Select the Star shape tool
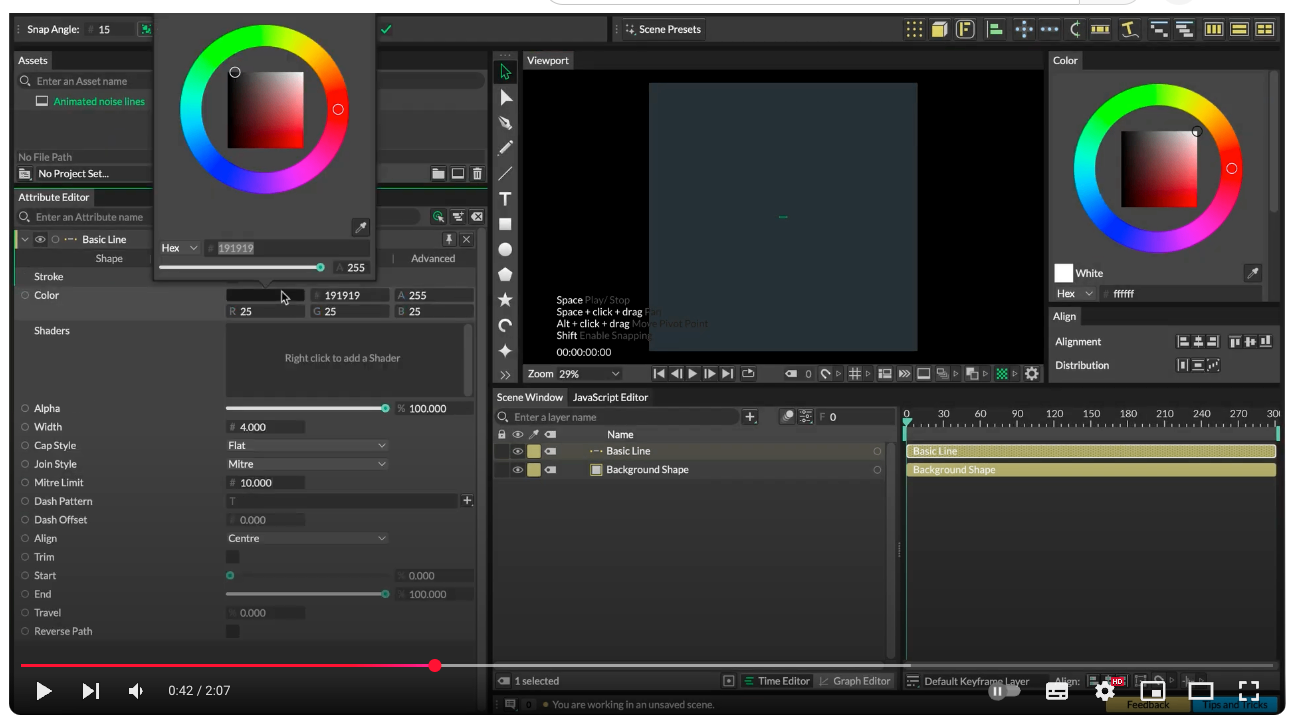The height and width of the screenshot is (724, 1305). click(506, 300)
